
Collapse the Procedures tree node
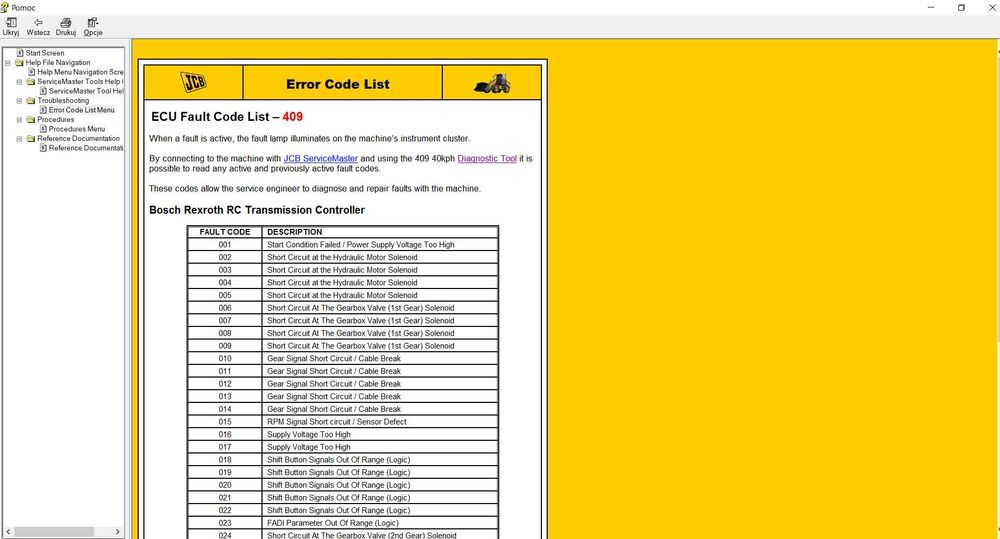point(19,119)
